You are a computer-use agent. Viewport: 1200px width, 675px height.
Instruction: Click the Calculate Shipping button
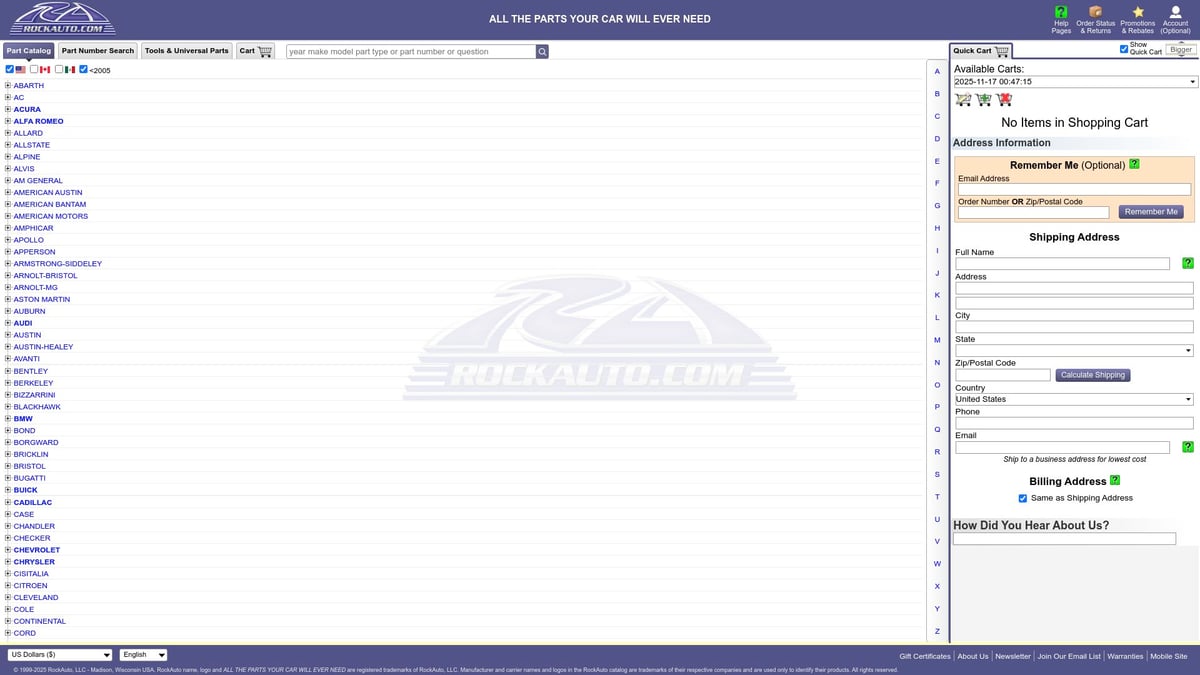(x=1093, y=375)
